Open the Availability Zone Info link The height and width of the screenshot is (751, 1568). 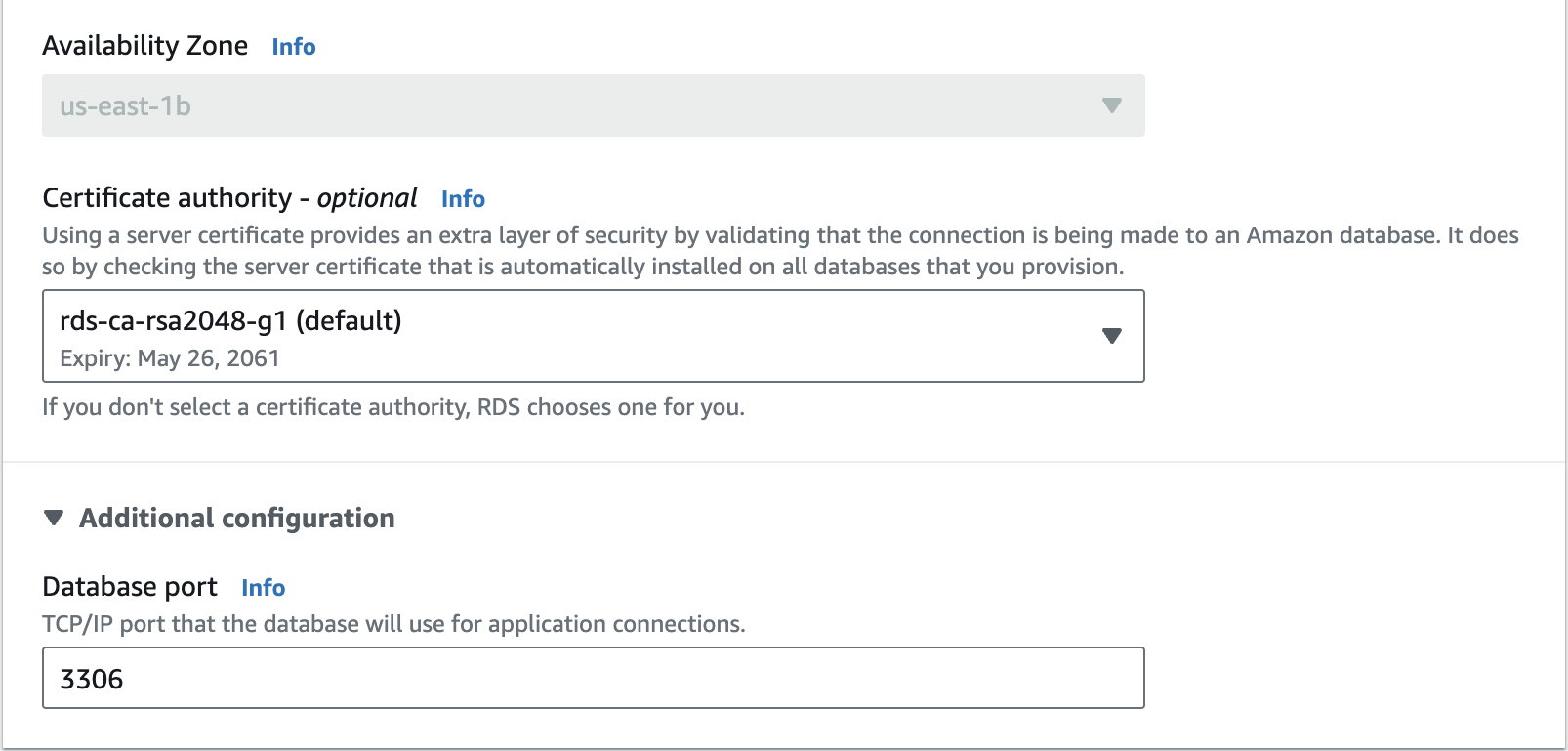tap(293, 47)
